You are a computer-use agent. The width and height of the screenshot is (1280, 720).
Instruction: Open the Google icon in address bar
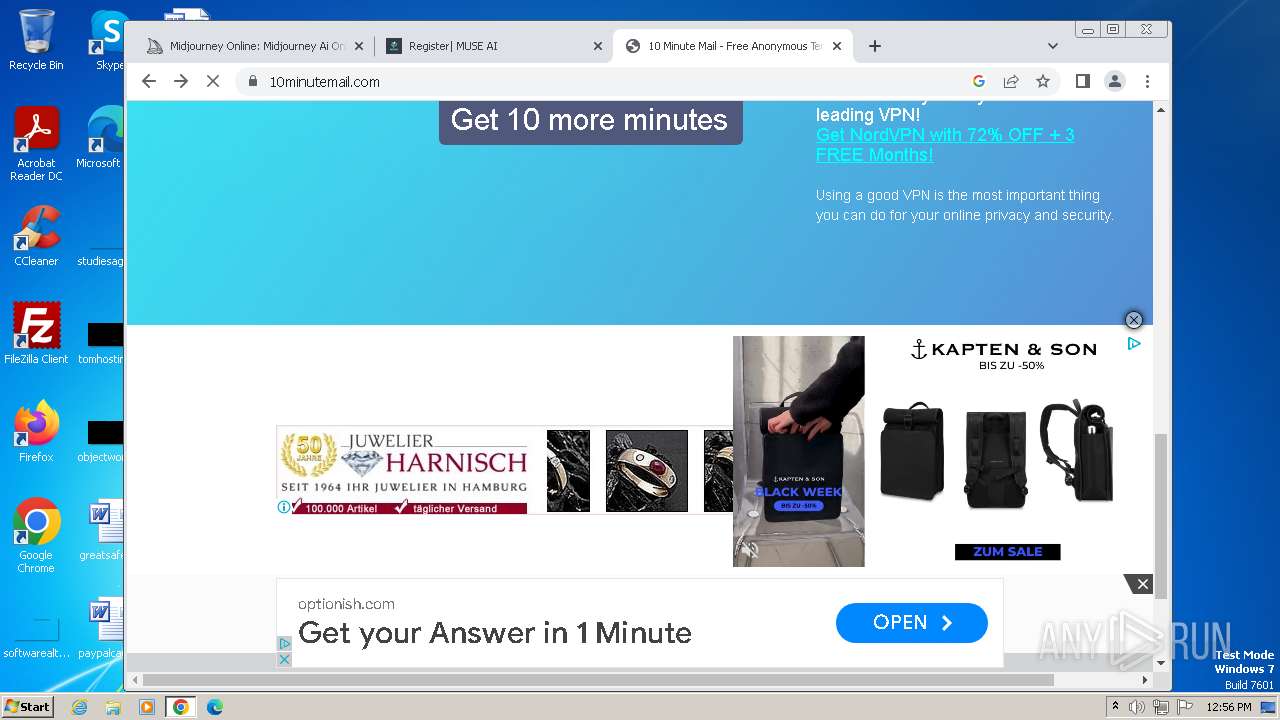[979, 81]
